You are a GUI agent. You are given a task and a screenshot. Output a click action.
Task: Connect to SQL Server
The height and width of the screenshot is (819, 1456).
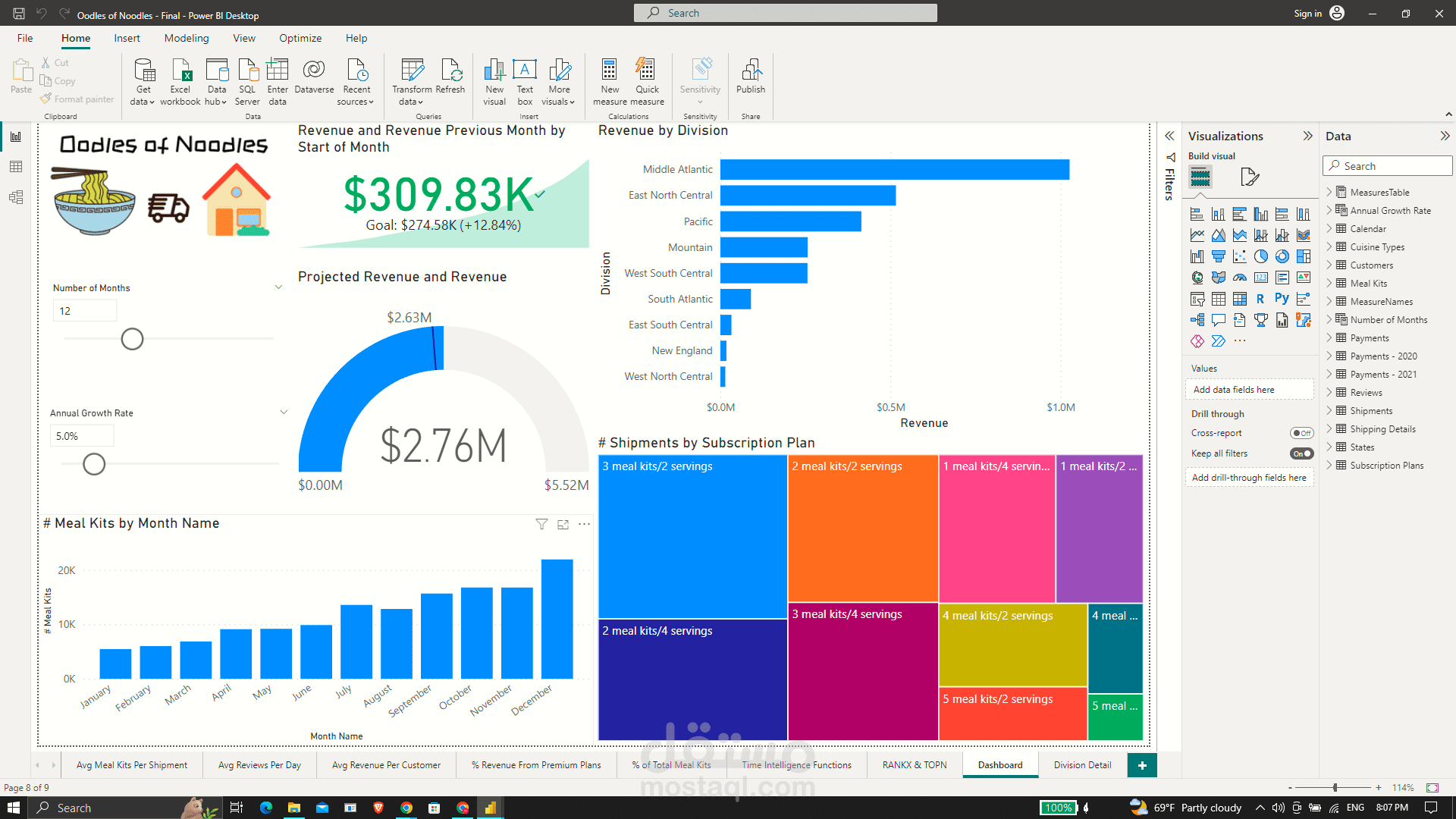[x=247, y=82]
